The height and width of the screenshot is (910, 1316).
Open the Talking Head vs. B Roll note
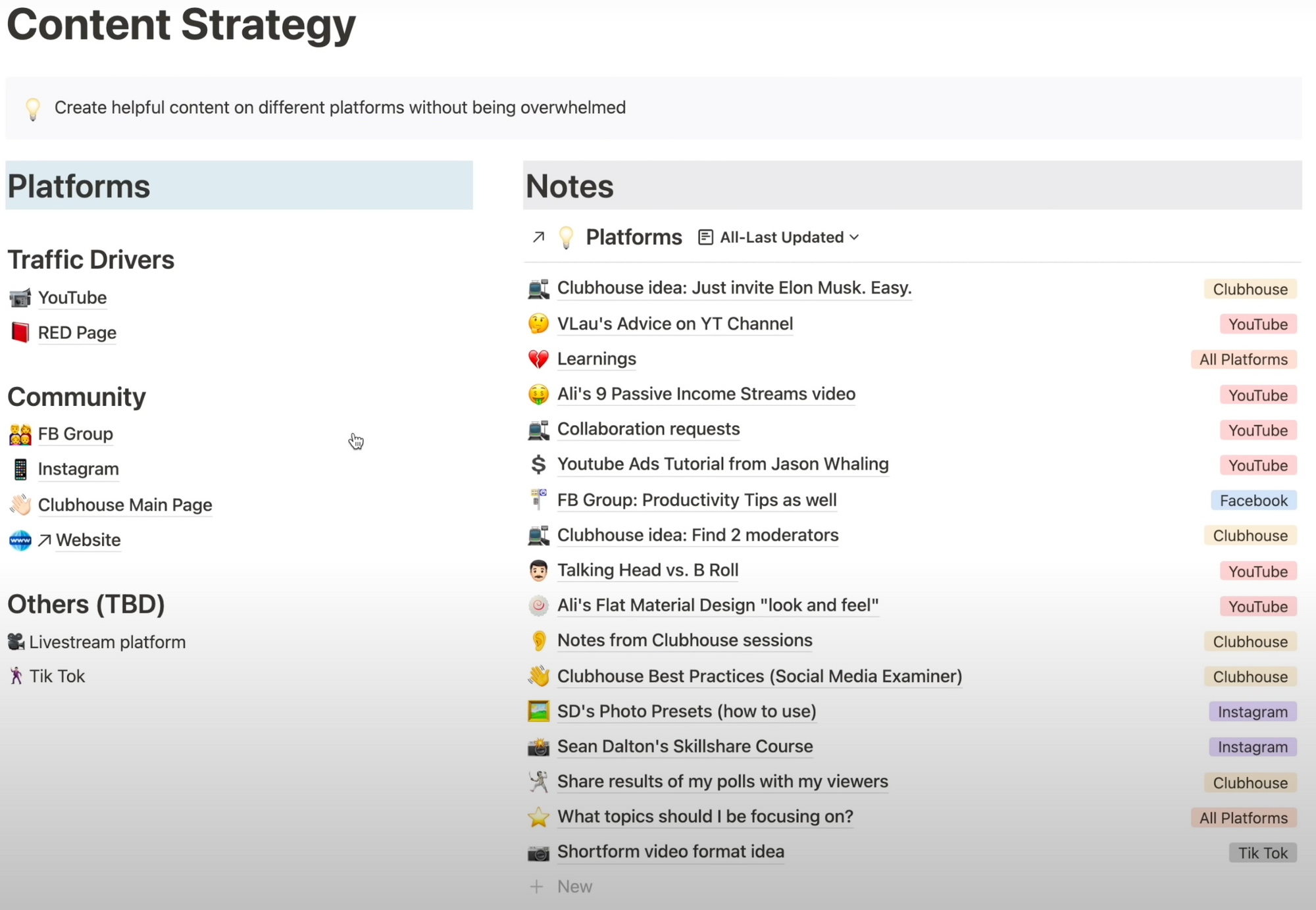(647, 570)
